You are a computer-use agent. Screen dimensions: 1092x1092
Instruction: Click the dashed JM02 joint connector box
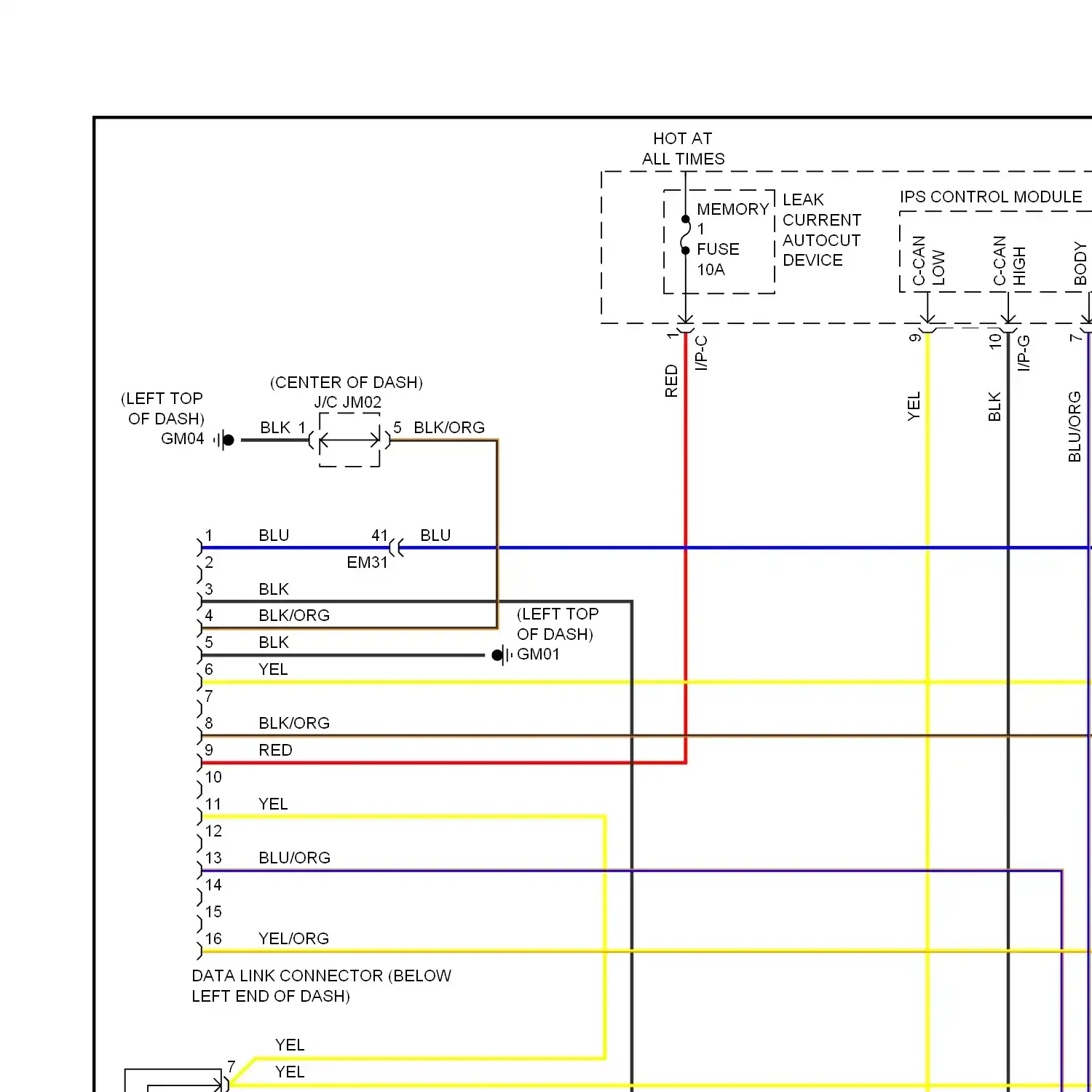(349, 440)
